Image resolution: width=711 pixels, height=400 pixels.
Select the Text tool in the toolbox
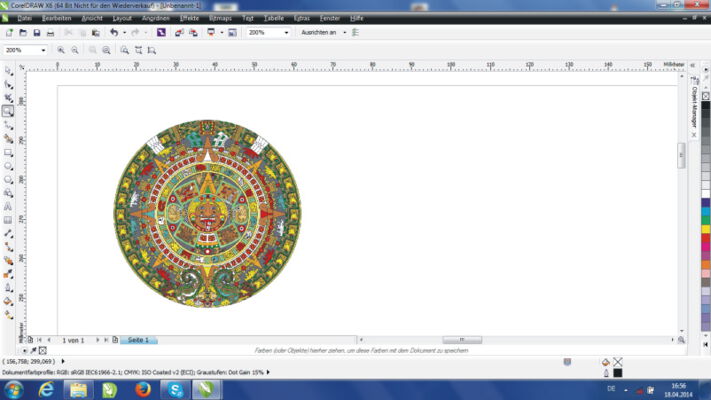click(x=8, y=206)
